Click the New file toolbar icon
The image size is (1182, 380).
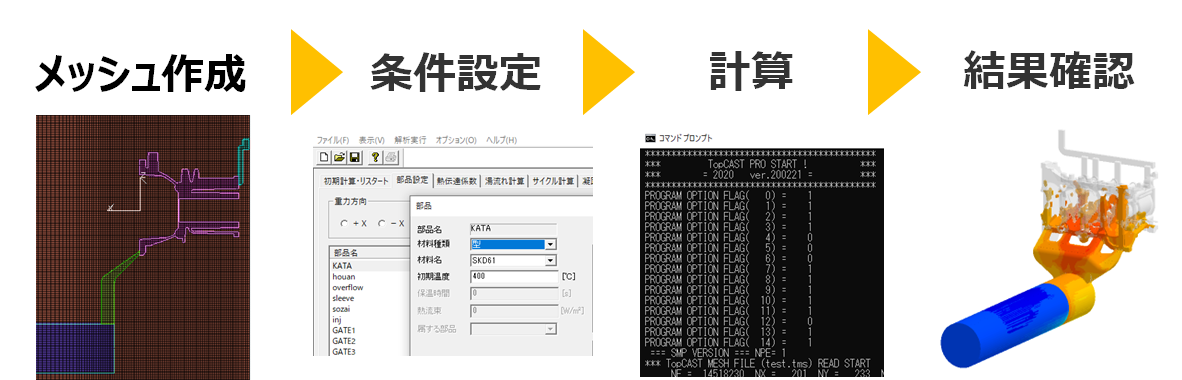[x=325, y=157]
